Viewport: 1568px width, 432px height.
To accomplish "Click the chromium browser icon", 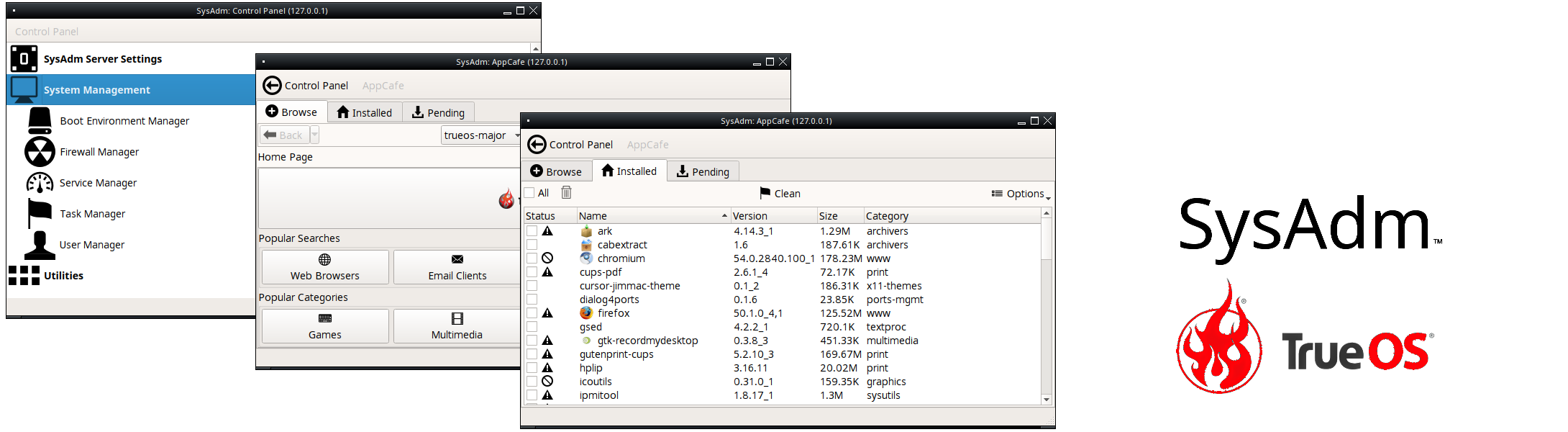I will pyautogui.click(x=586, y=258).
